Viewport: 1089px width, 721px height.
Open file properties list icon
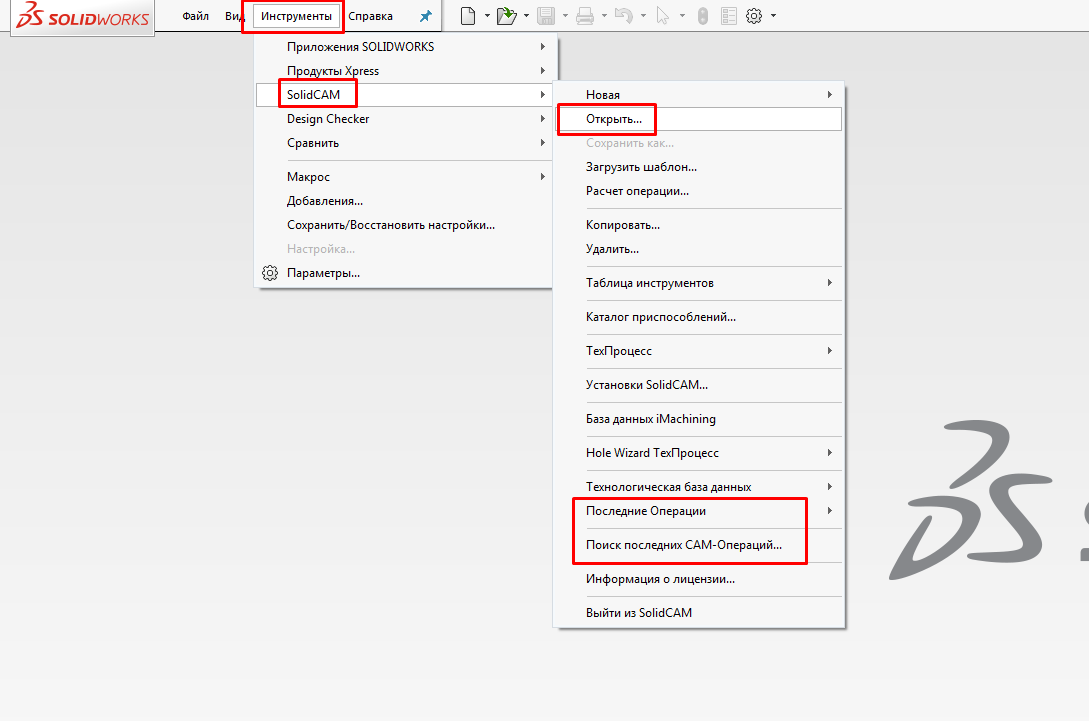point(729,15)
